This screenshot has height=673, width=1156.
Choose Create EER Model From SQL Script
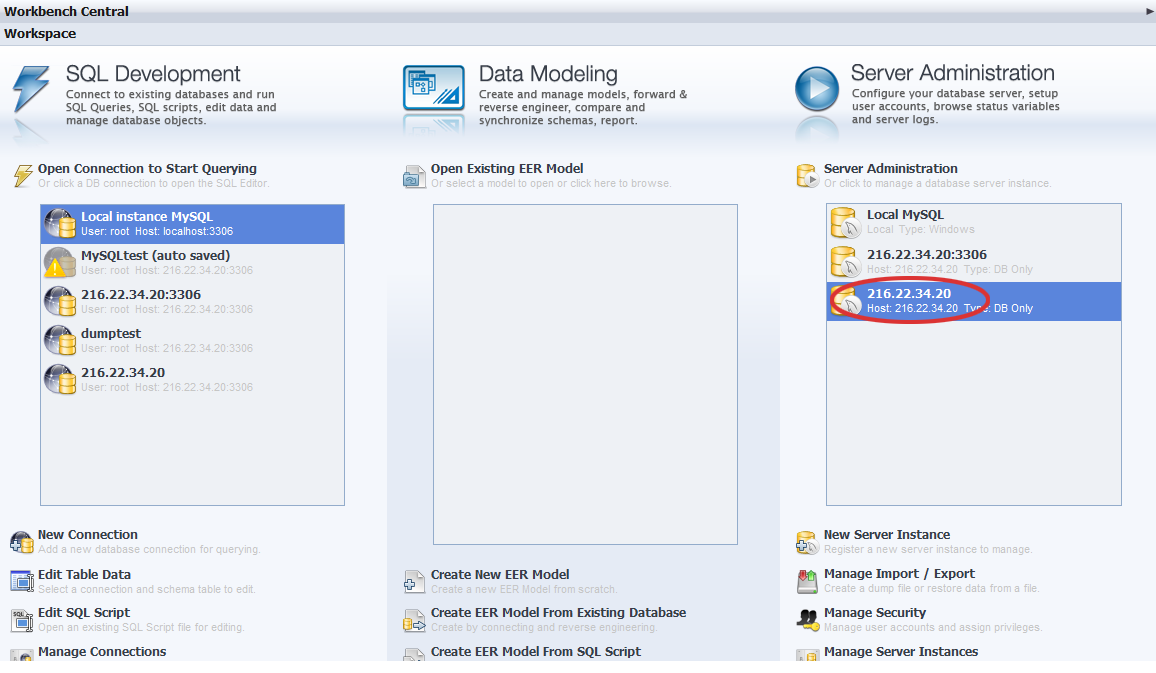pos(536,652)
